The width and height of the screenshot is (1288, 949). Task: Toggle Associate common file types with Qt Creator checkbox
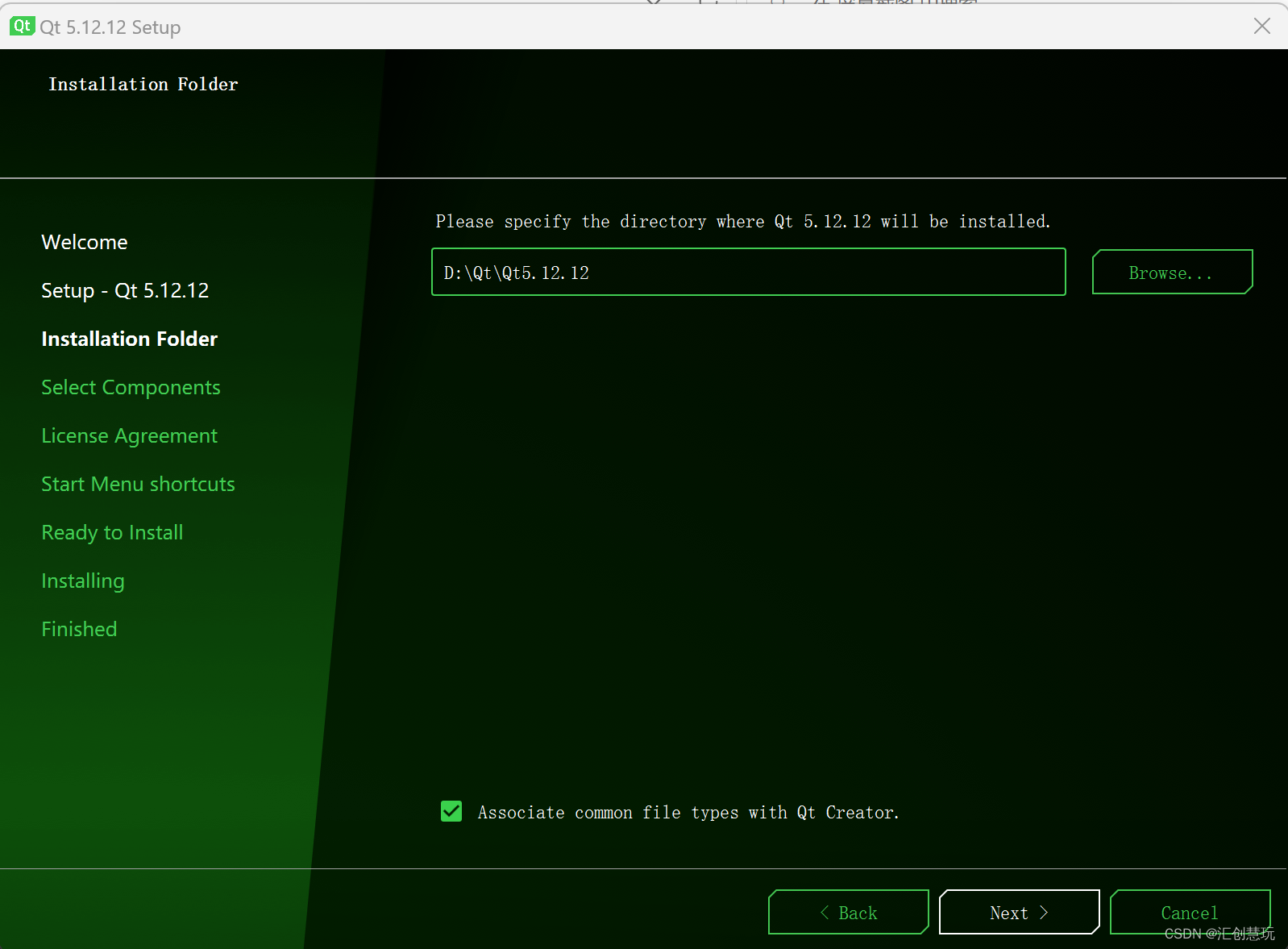[x=451, y=811]
